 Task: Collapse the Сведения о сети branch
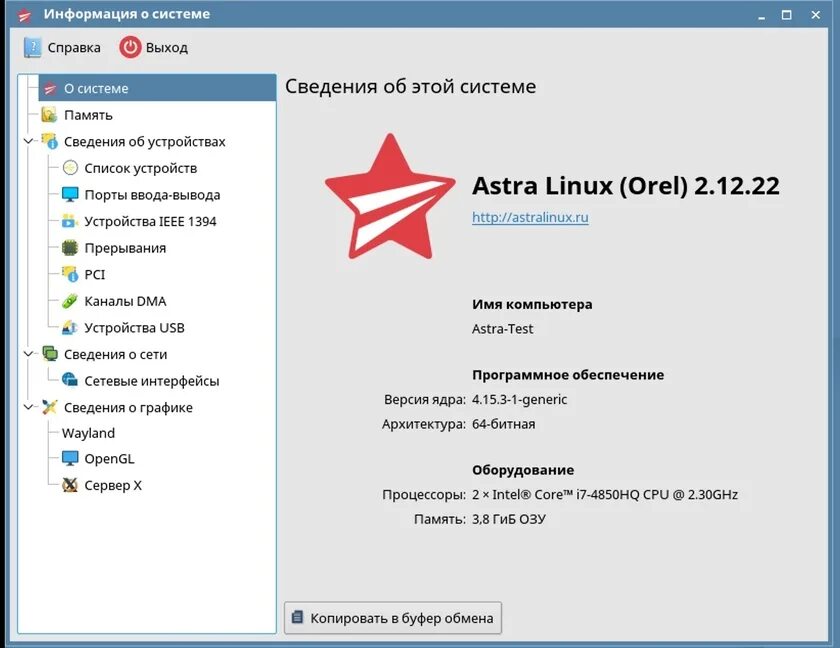(28, 354)
